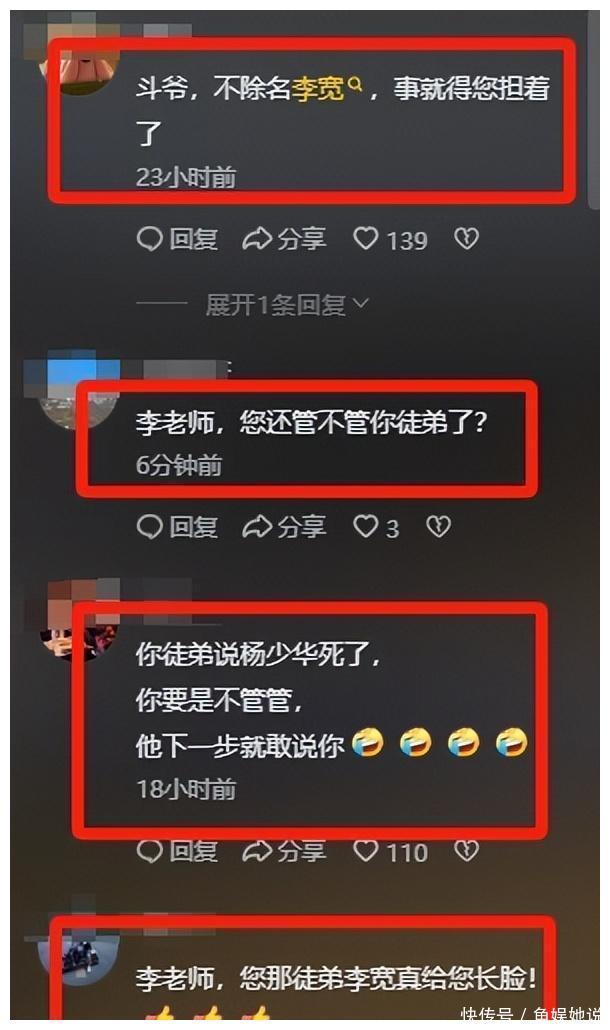Image resolution: width=610 pixels, height=1030 pixels.
Task: Dislike the 18小时前 comment
Action: [466, 851]
